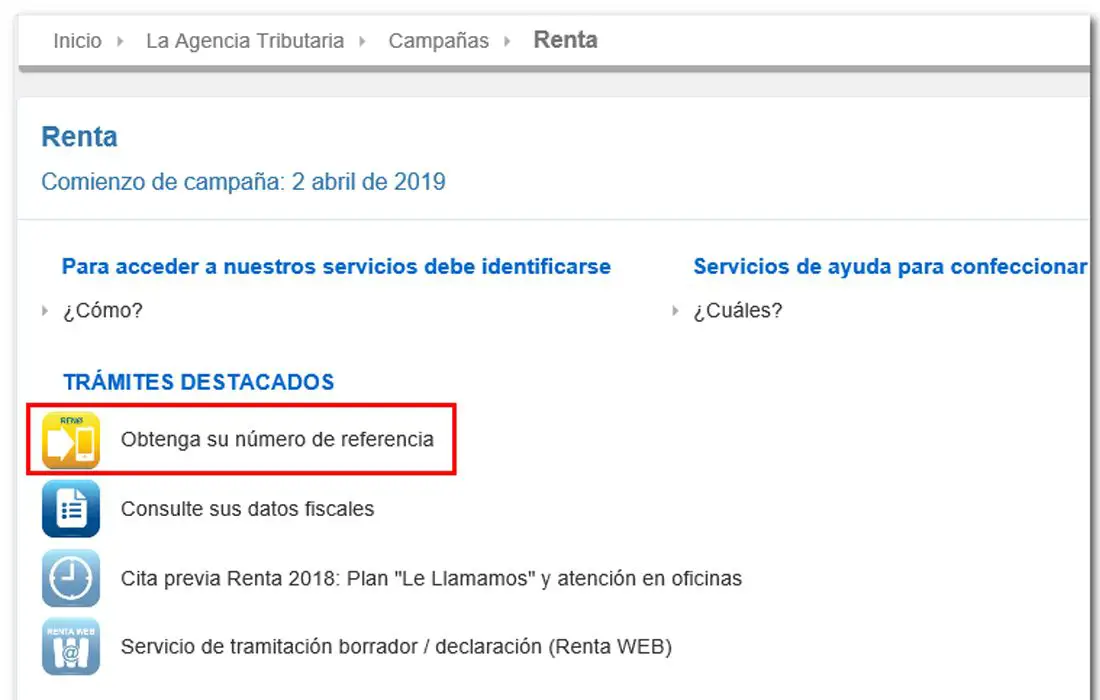
Task: Select the current Renta breadcrumb
Action: pyautogui.click(x=565, y=40)
